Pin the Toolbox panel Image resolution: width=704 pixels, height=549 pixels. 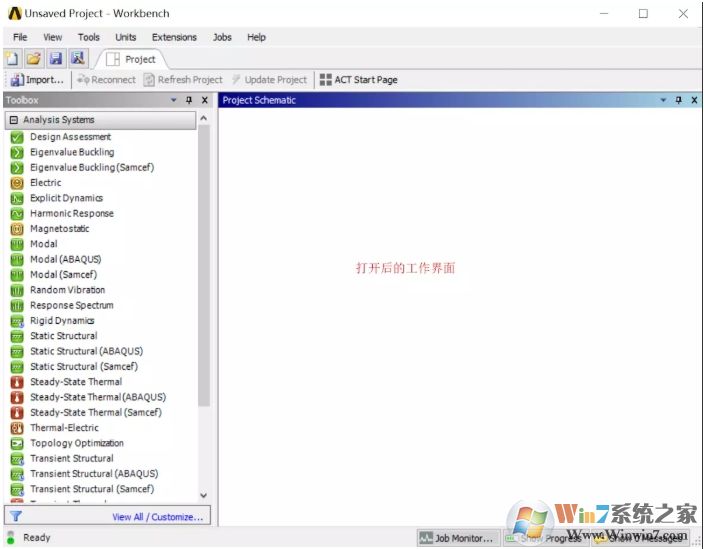[189, 100]
